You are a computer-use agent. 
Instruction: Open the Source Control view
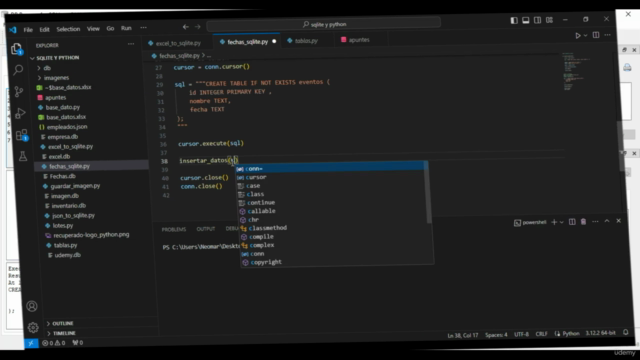pyautogui.click(x=19, y=91)
